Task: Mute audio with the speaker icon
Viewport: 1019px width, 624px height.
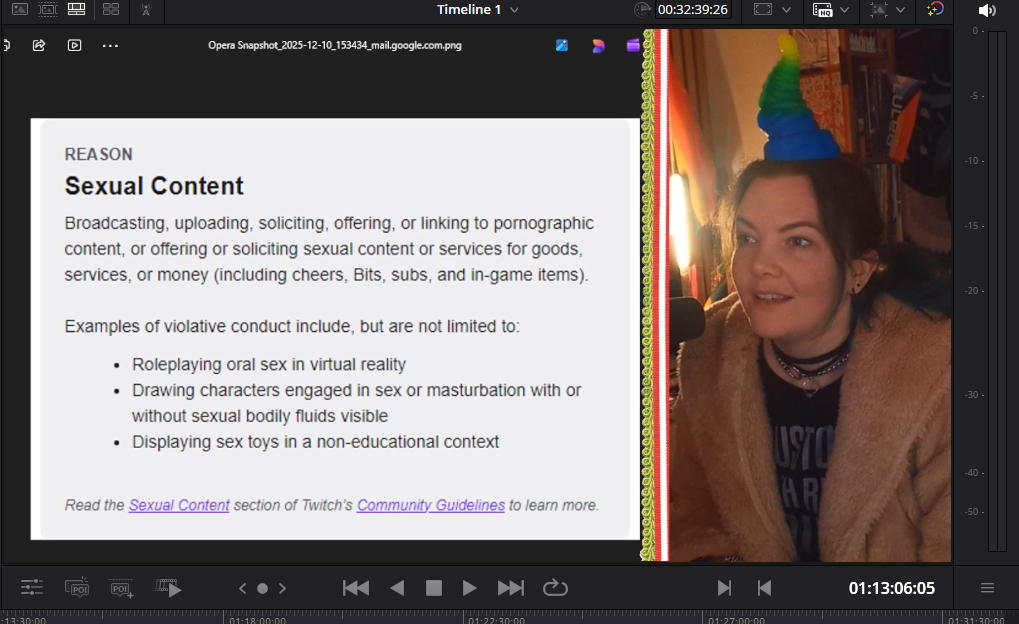Action: pos(987,10)
